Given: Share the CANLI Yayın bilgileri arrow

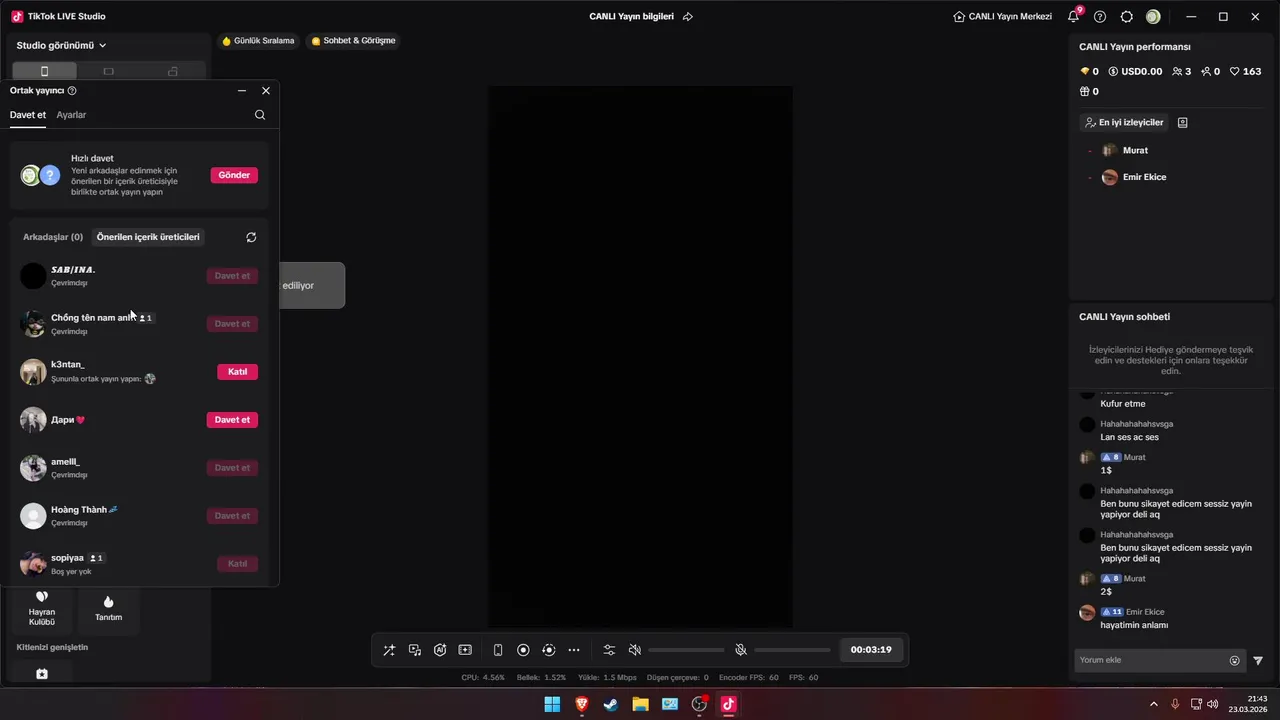Looking at the screenshot, I should click(x=688, y=17).
